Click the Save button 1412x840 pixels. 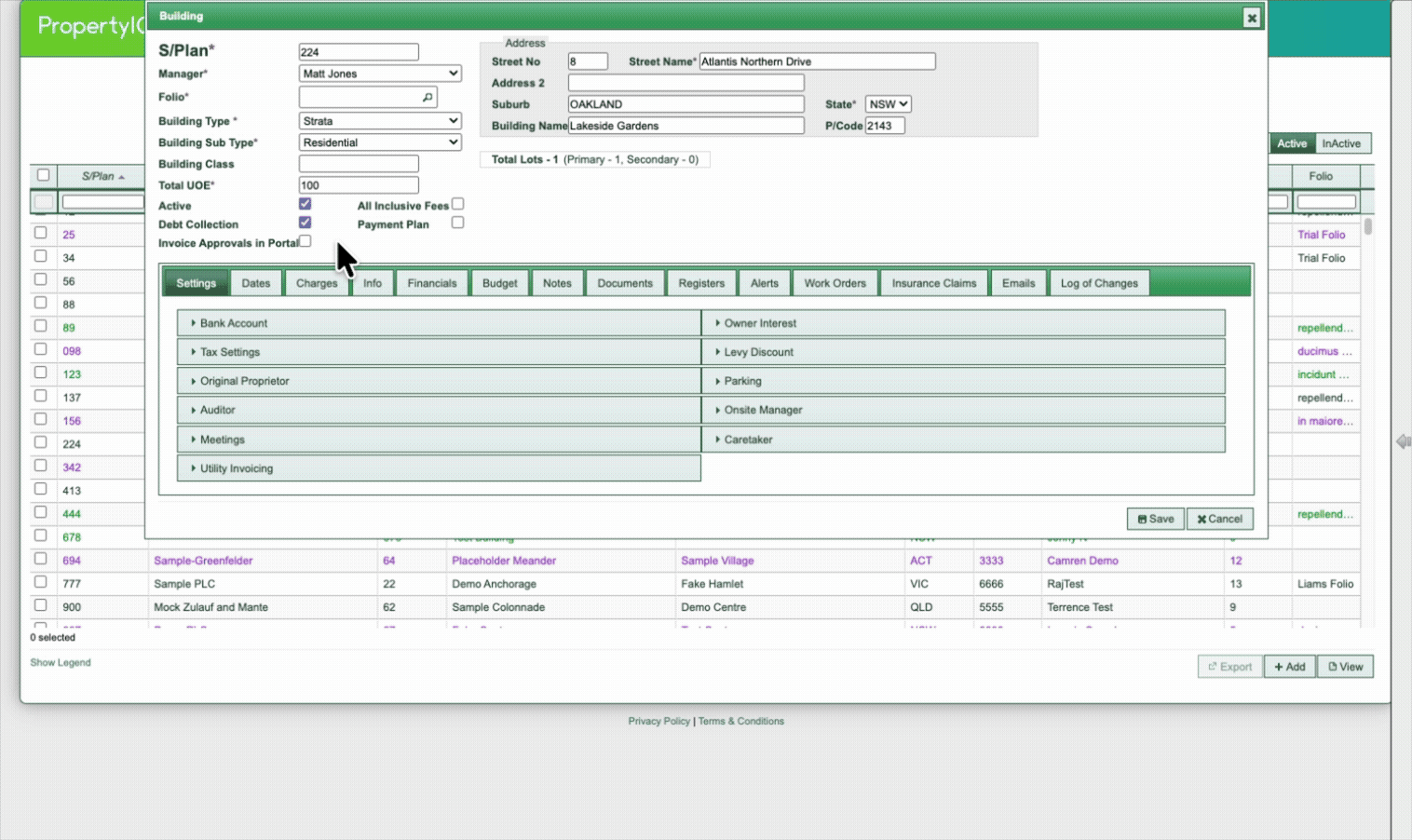pyautogui.click(x=1156, y=519)
